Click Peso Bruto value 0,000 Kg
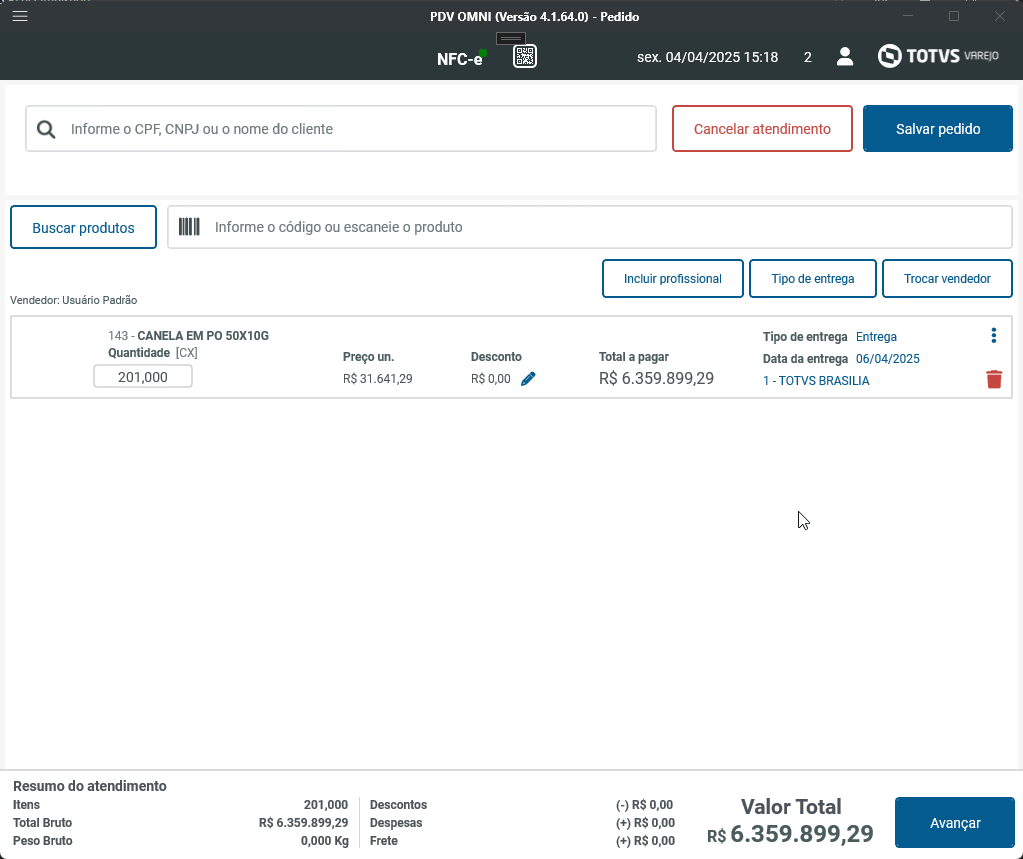This screenshot has height=859, width=1023. [x=325, y=841]
